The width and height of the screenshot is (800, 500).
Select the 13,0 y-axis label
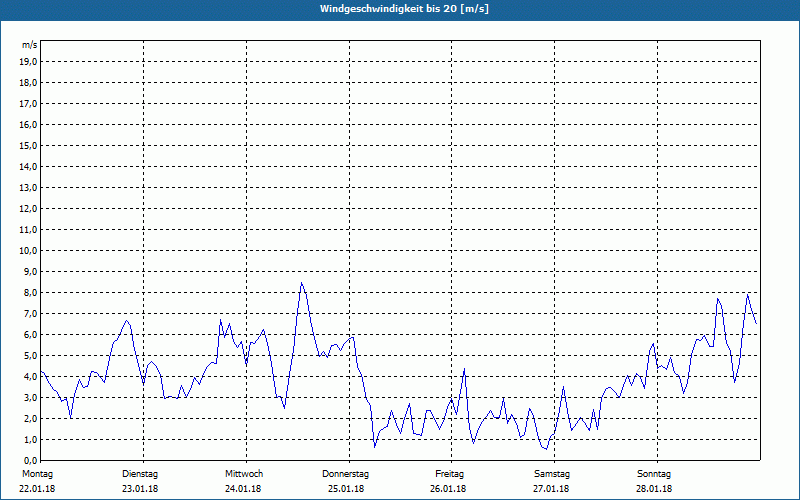click(28, 187)
